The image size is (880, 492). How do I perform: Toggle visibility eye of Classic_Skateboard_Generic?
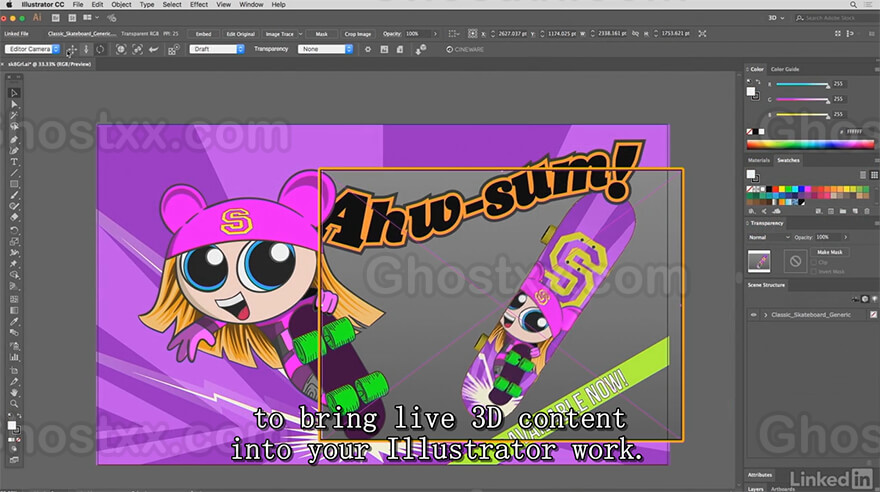(x=754, y=315)
